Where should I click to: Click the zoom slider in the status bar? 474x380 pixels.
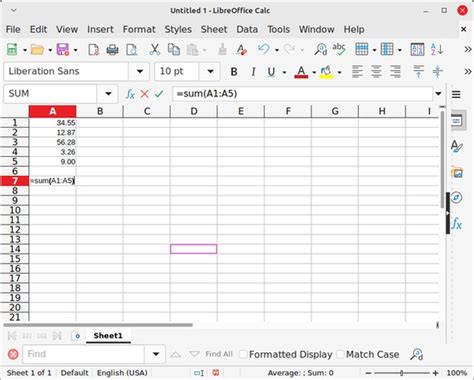pyautogui.click(x=402, y=373)
